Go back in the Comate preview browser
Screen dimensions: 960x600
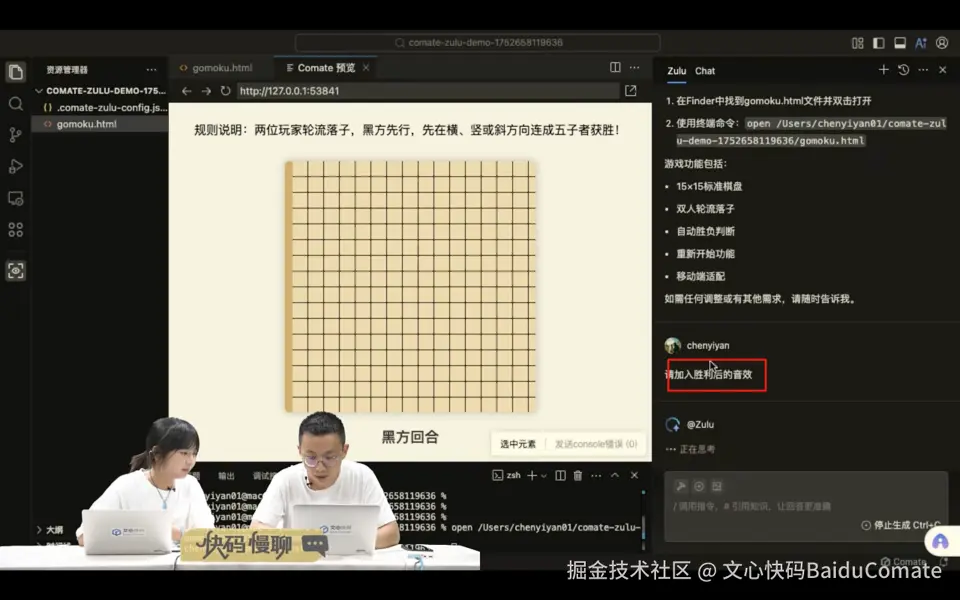click(187, 91)
